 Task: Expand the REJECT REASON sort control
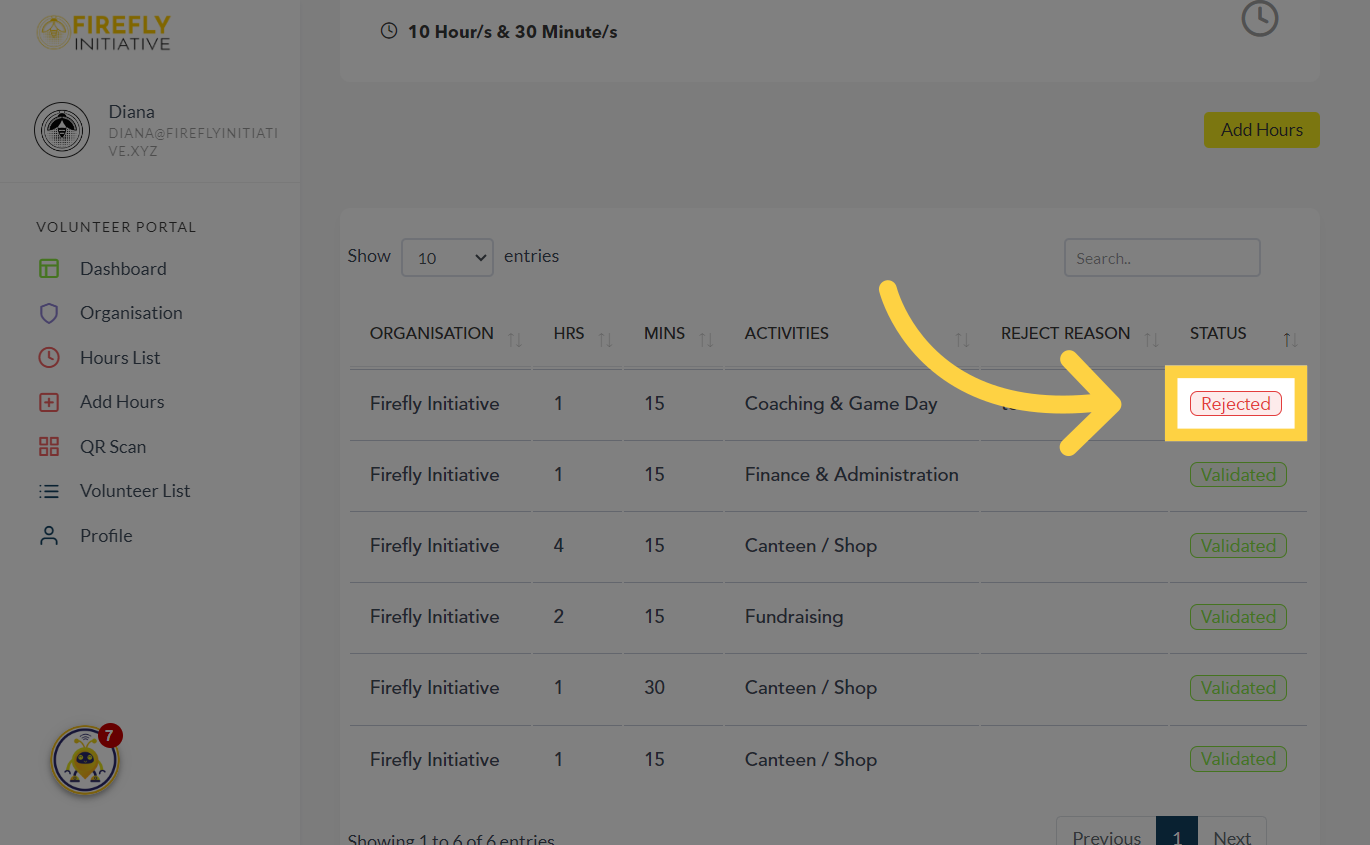click(1154, 338)
